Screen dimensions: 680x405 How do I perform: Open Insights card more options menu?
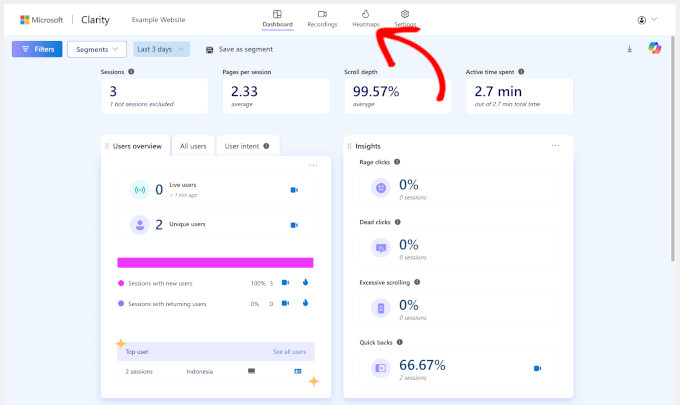point(555,146)
